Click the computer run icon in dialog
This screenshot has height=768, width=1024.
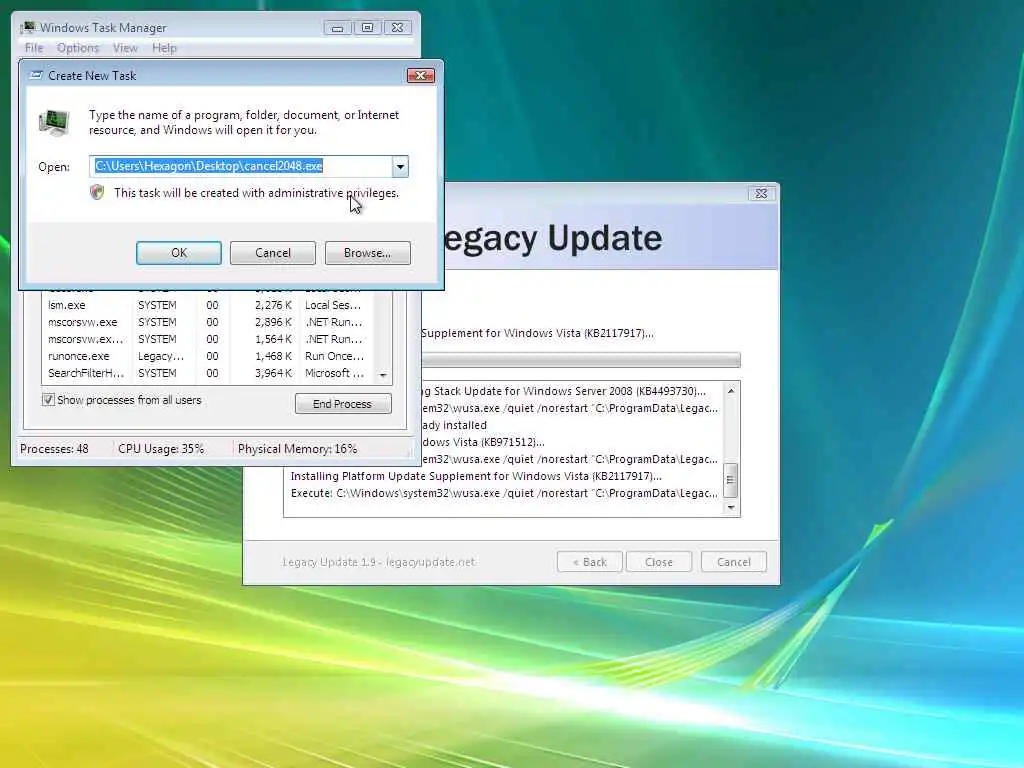click(x=54, y=122)
